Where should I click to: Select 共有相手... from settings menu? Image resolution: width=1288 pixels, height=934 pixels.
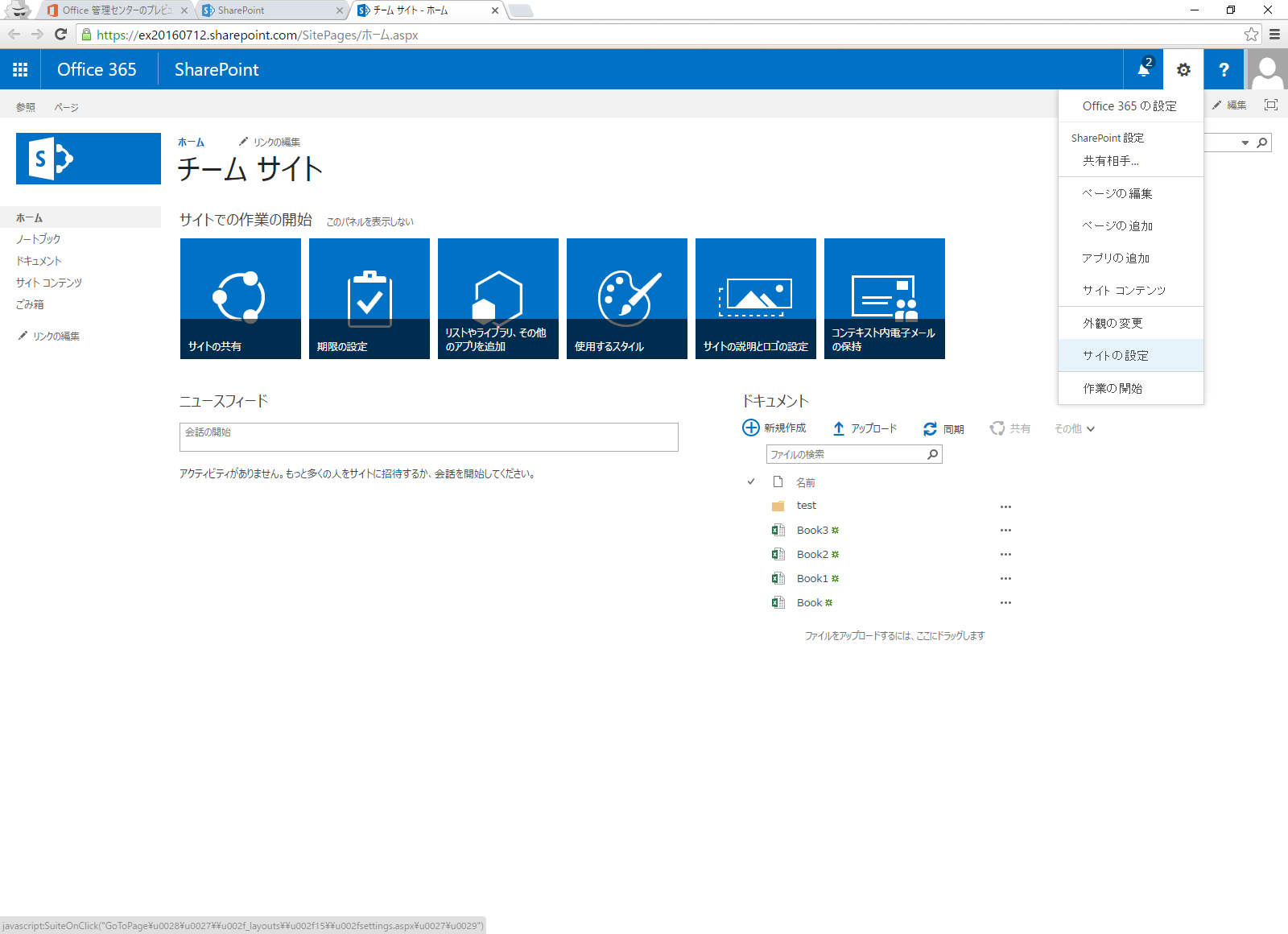[x=1131, y=161]
